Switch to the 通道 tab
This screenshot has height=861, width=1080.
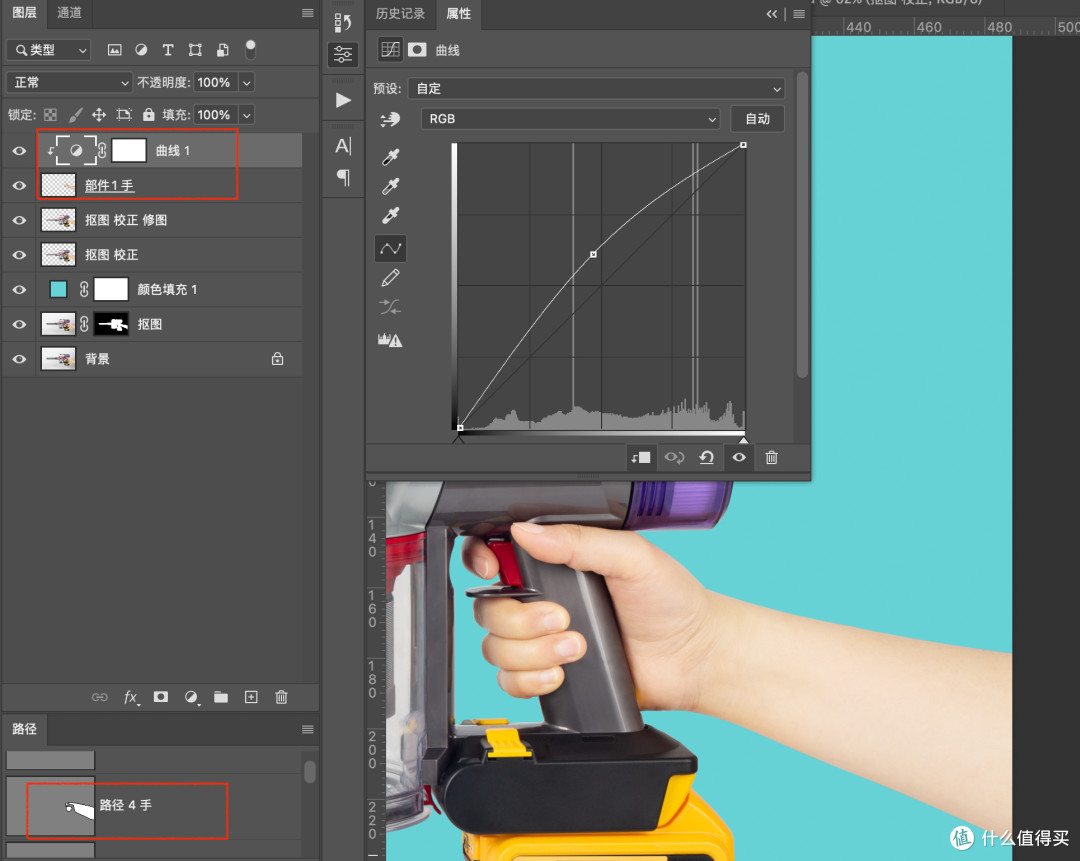point(69,12)
